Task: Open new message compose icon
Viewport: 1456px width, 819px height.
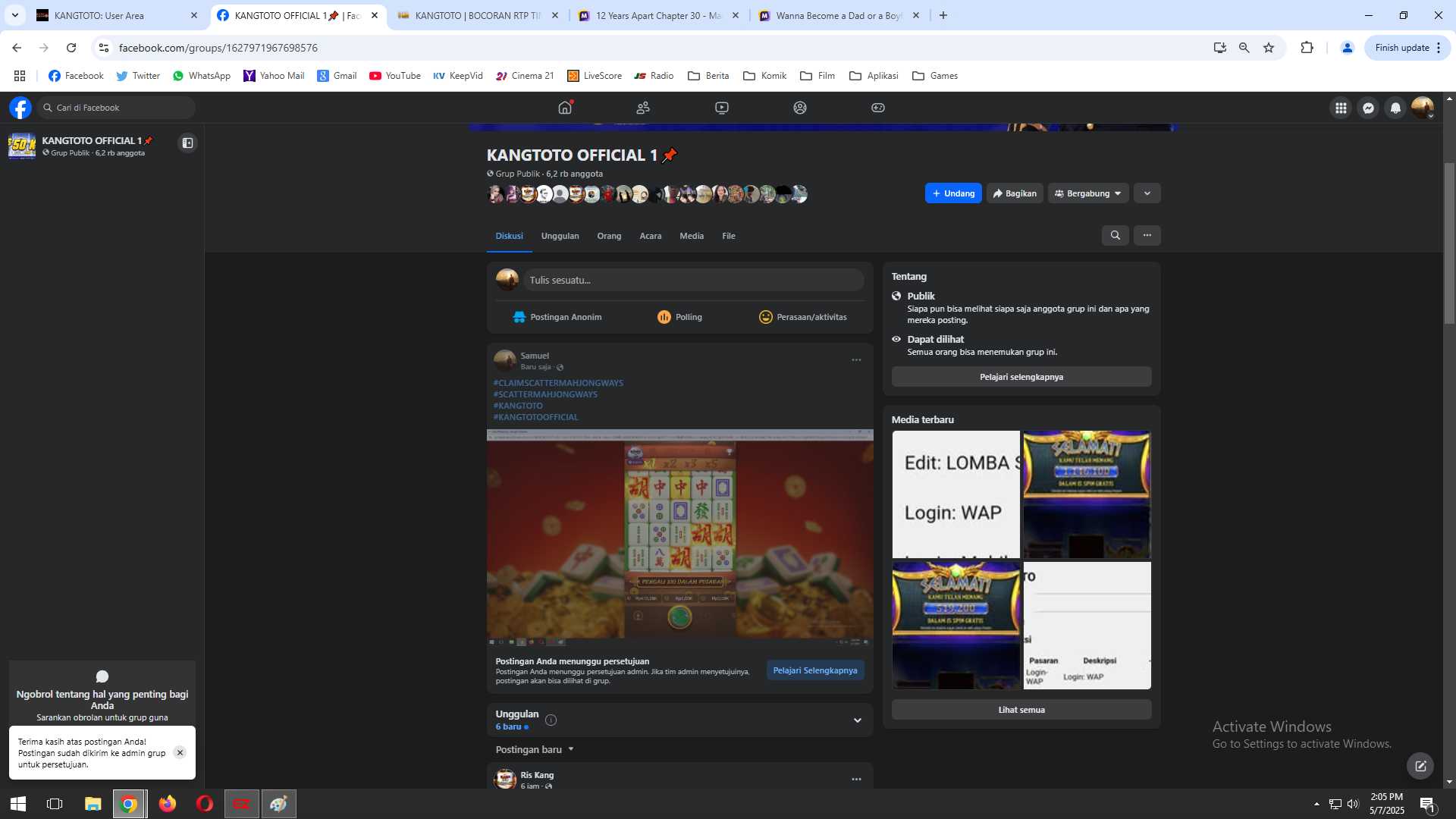Action: pos(1420,766)
